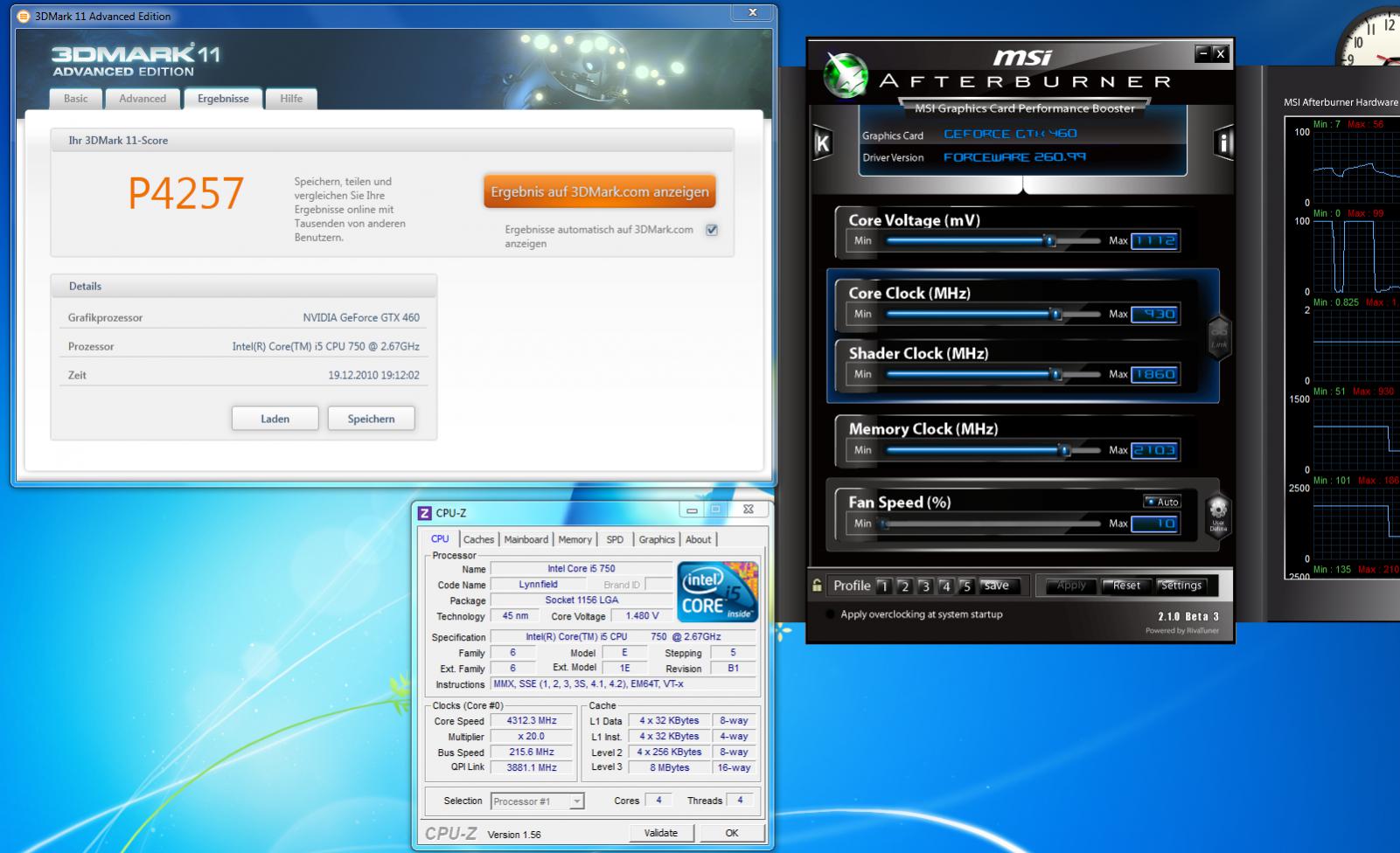Click the Reset button in Afterburner

(1126, 586)
